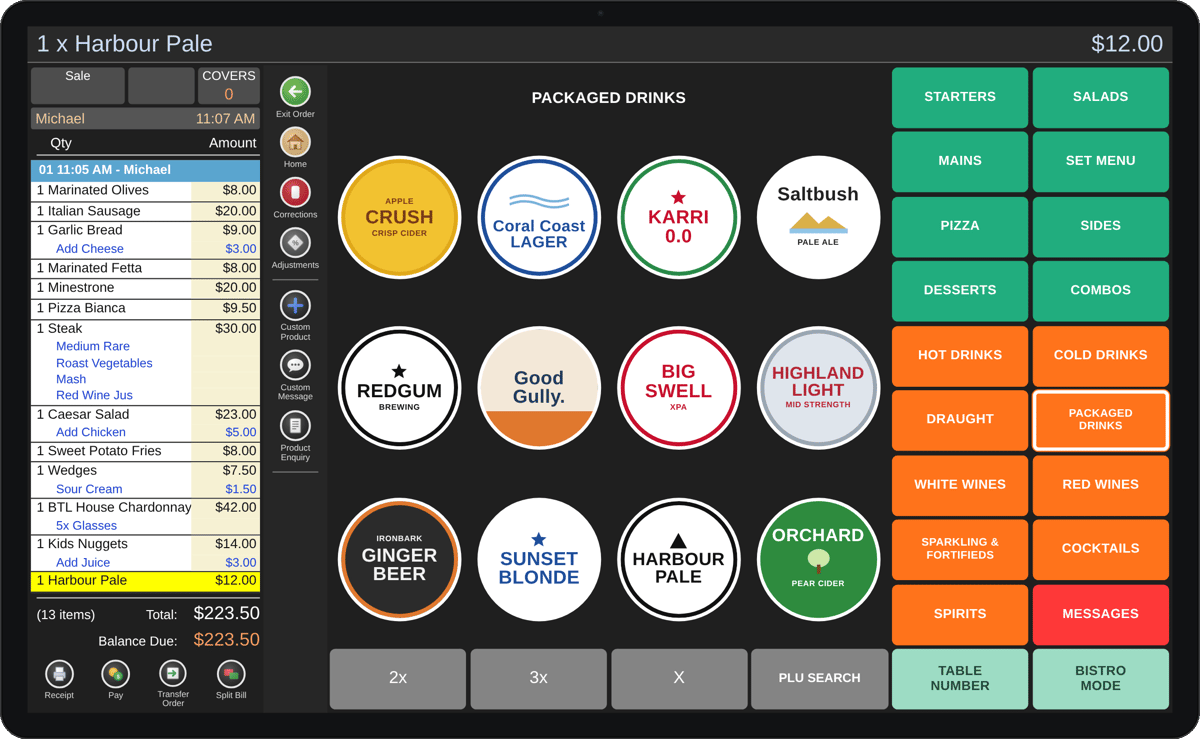The width and height of the screenshot is (1200, 739).
Task: Go to Home screen icon
Action: click(295, 142)
